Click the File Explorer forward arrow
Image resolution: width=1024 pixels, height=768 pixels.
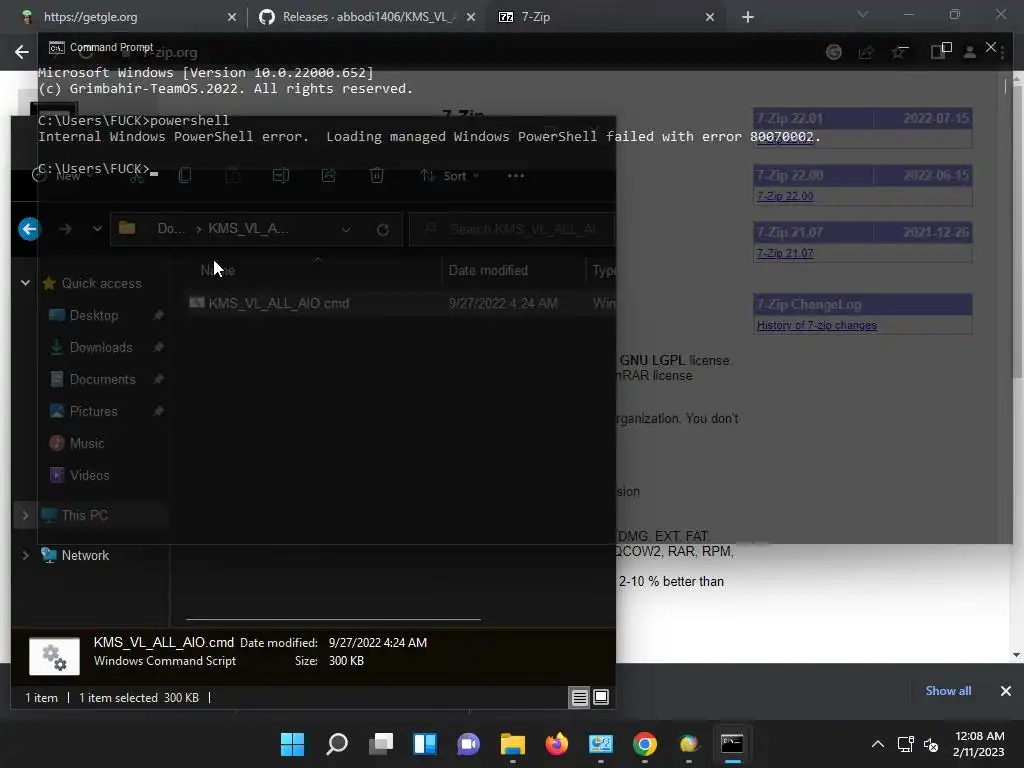(x=65, y=229)
